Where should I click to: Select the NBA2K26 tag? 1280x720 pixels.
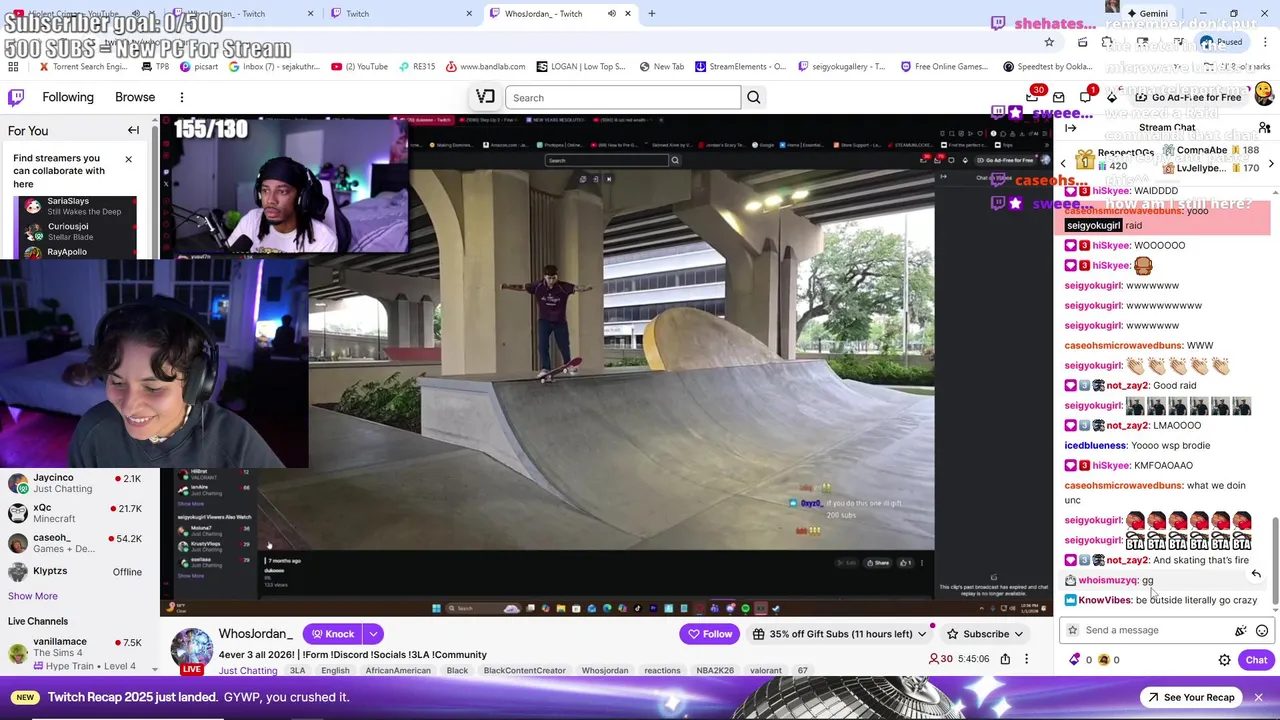click(x=715, y=671)
